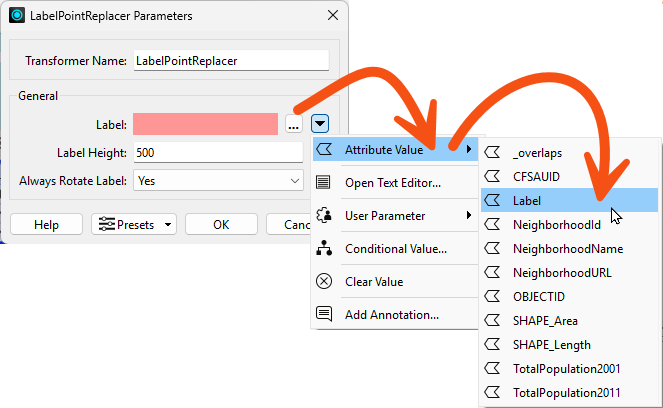The width and height of the screenshot is (663, 408).
Task: Click the Attribute Value menu icon
Action: (324, 149)
